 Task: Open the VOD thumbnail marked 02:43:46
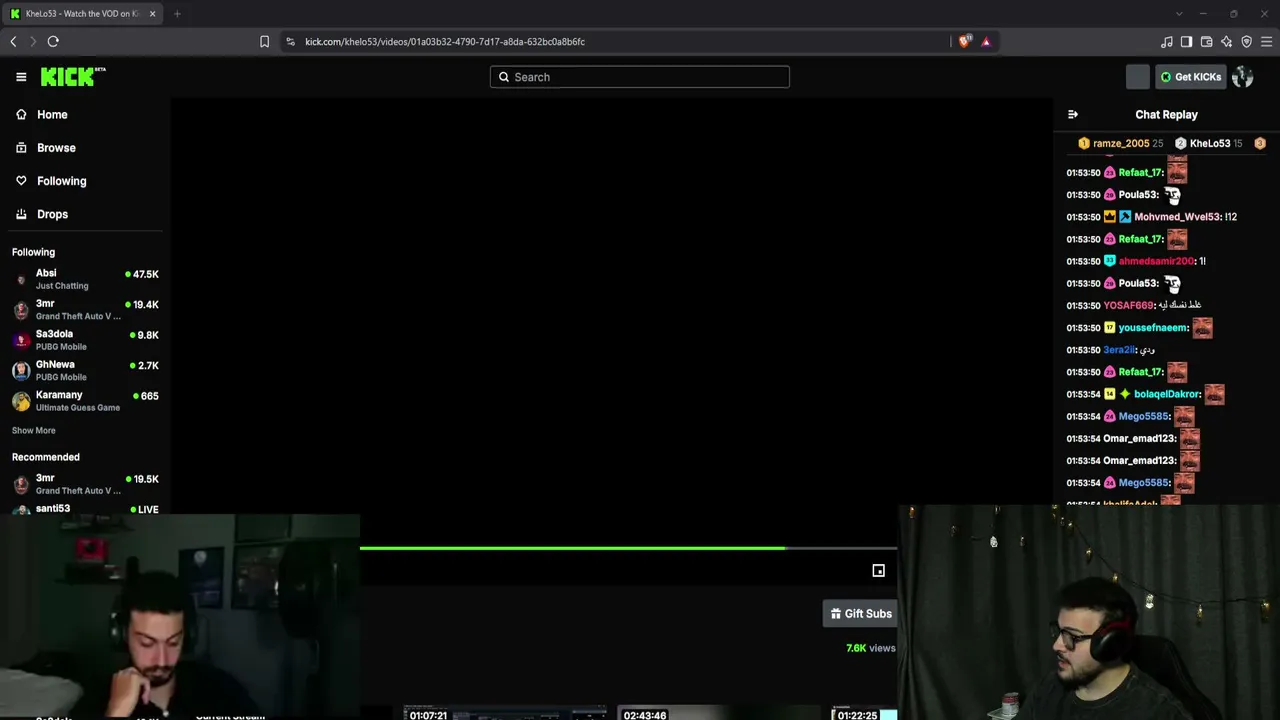[718, 713]
